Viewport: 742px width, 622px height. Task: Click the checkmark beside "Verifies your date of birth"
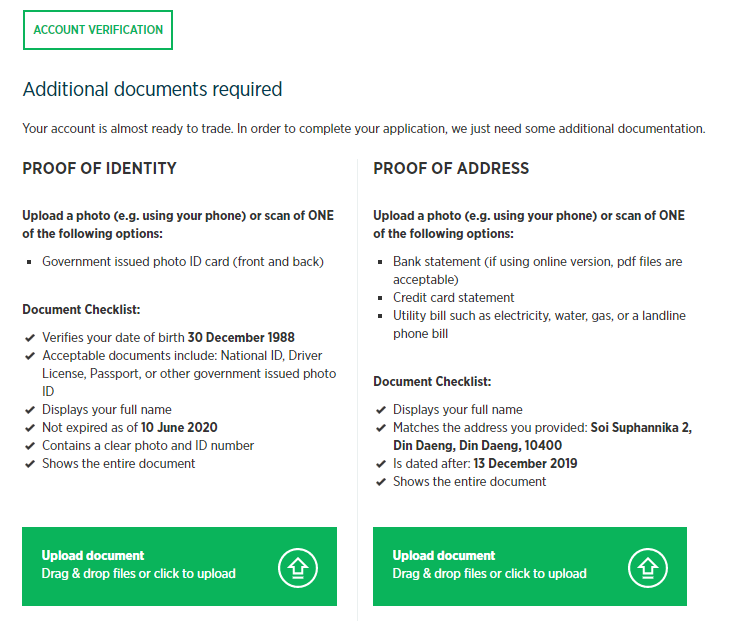29,338
